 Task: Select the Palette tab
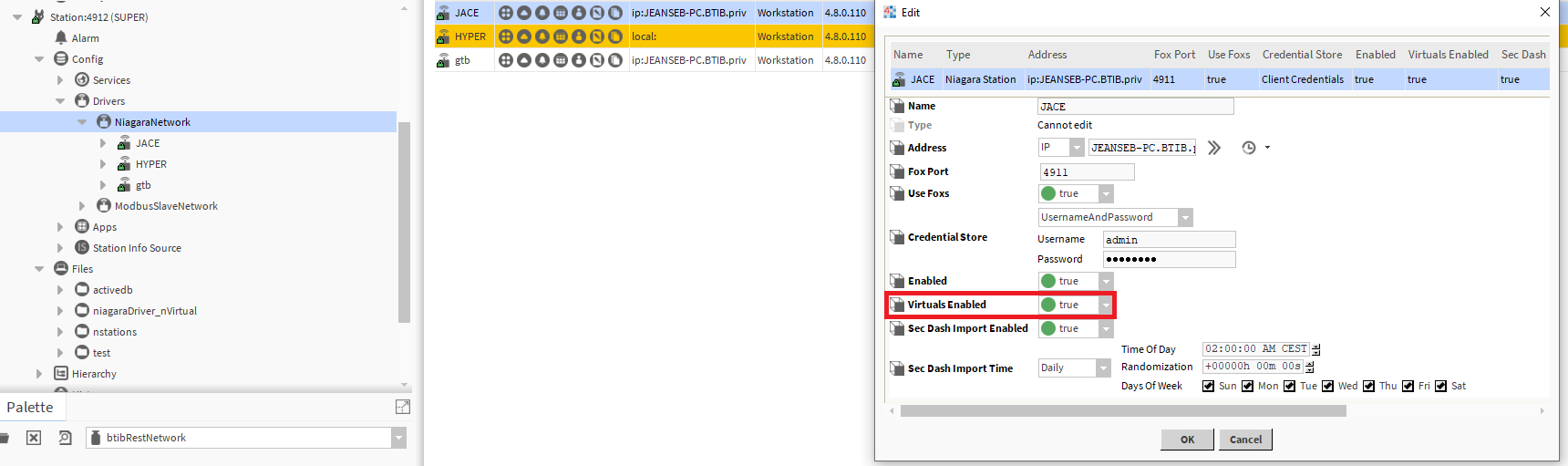30,407
